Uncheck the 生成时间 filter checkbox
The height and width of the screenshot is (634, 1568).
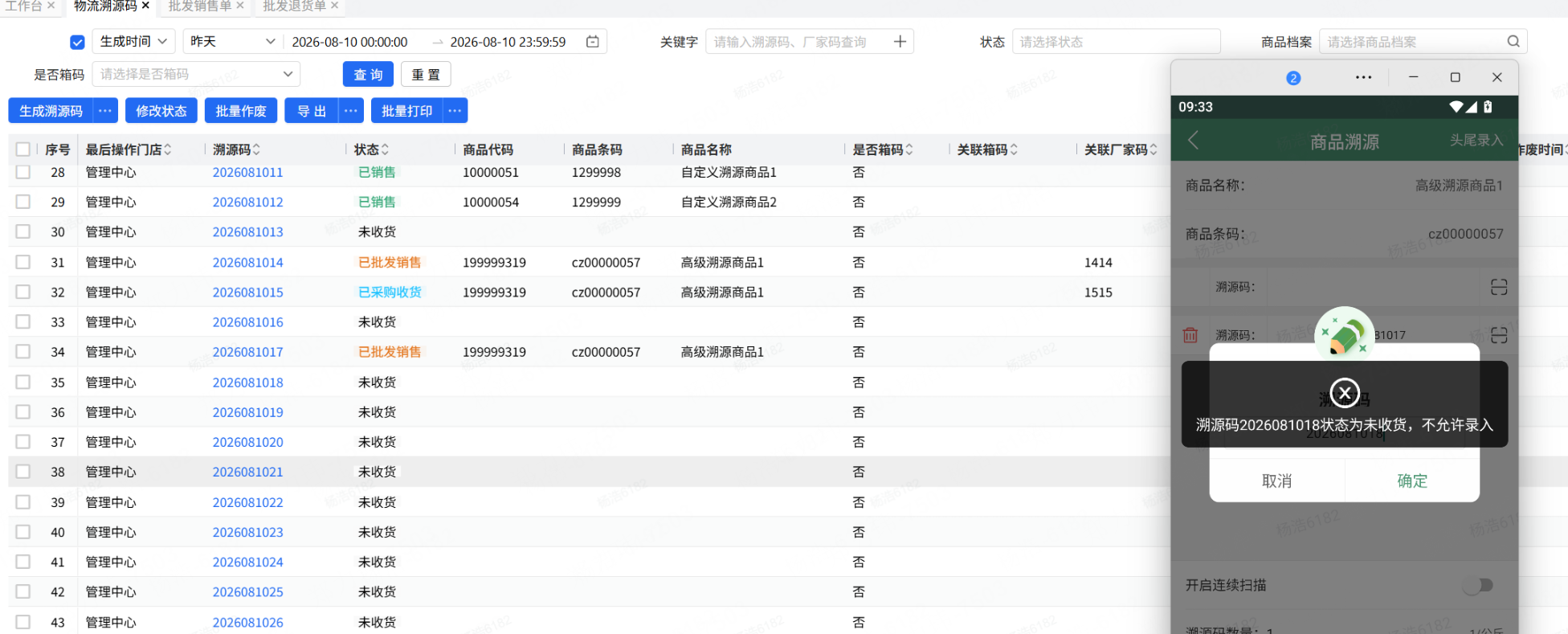click(x=77, y=42)
